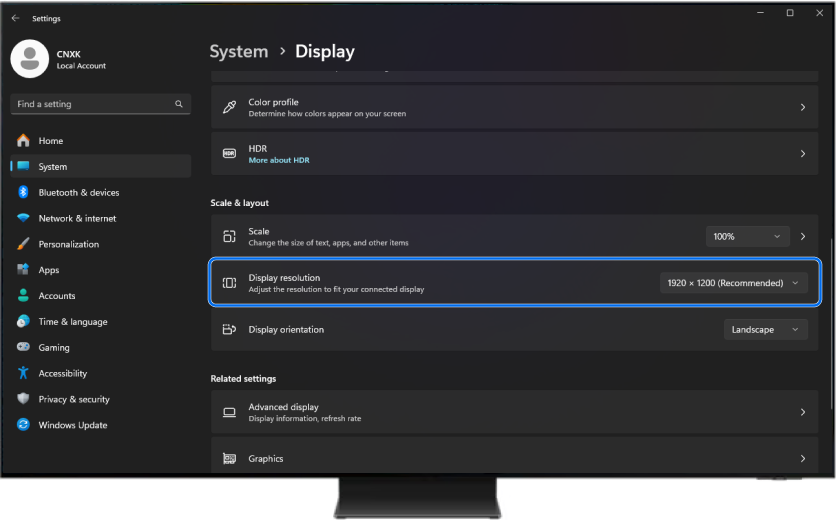Click the Windows Update icon
836x520 pixels.
coord(23,425)
